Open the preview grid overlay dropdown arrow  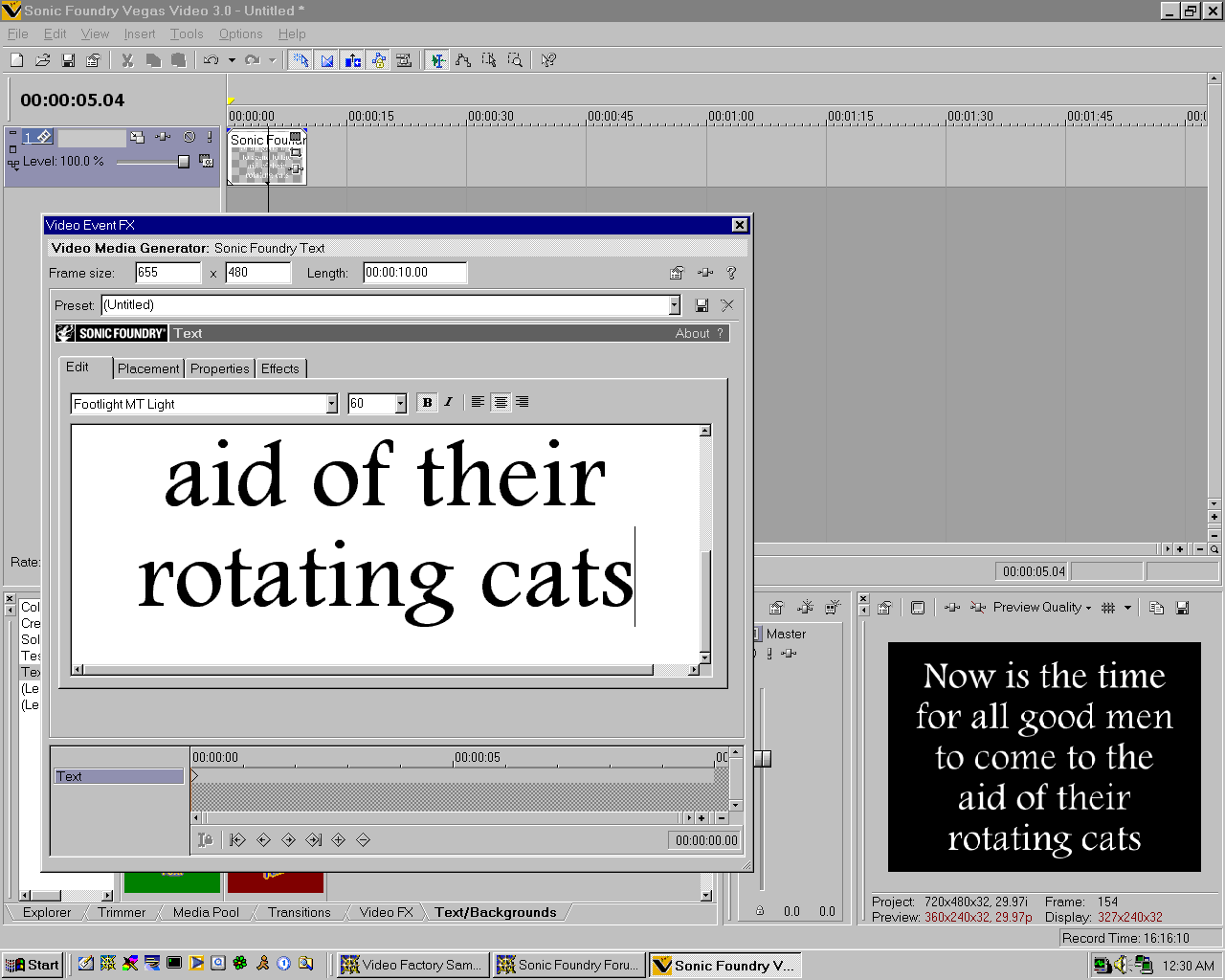pos(1127,608)
